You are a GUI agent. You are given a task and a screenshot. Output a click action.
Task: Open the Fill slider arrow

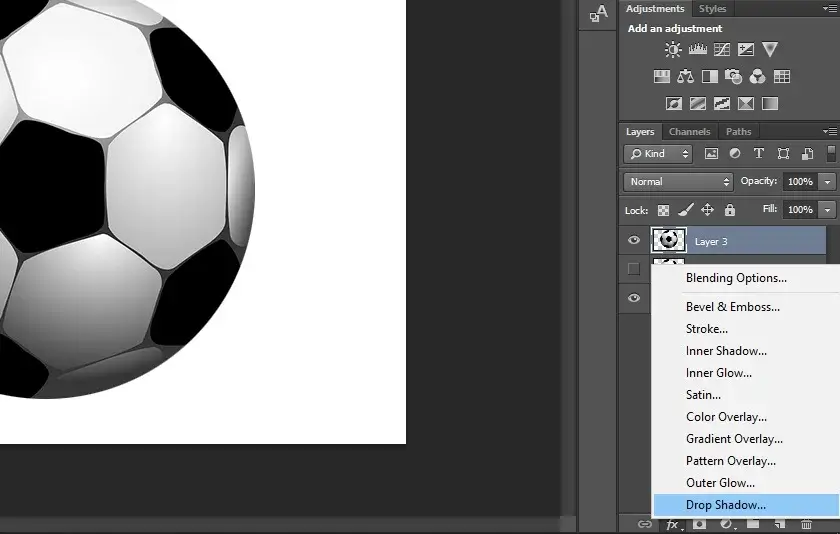[x=827, y=210]
